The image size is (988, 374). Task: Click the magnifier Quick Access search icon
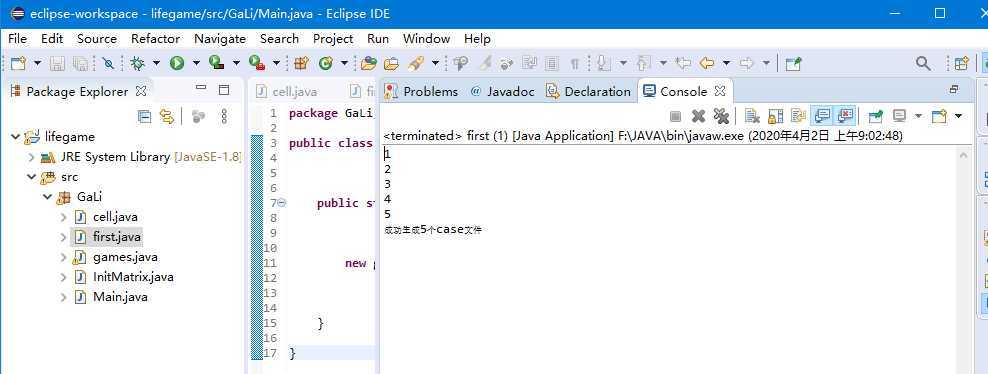[923, 63]
